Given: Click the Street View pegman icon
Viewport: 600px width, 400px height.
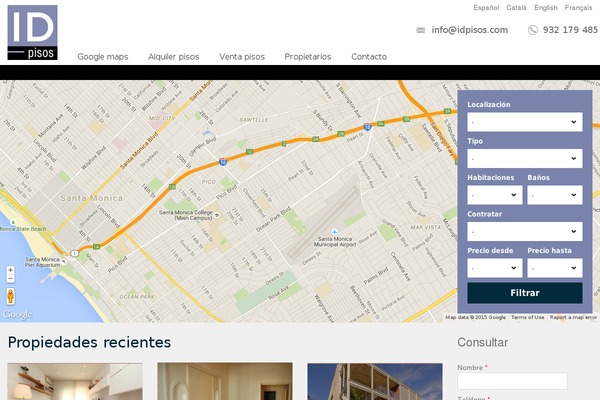Looking at the screenshot, I should point(11,297).
